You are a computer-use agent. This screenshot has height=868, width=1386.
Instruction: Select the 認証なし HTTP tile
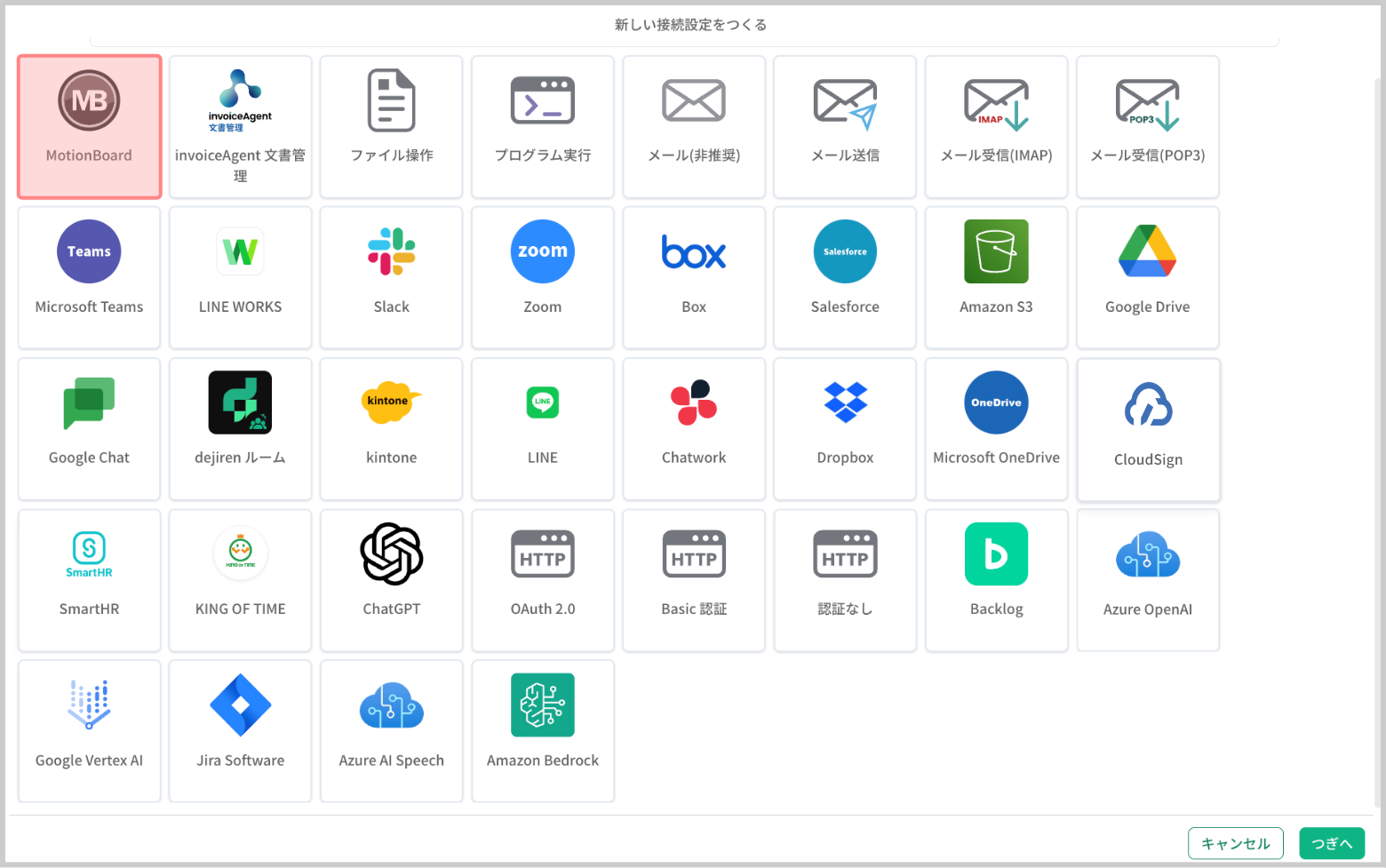(845, 580)
